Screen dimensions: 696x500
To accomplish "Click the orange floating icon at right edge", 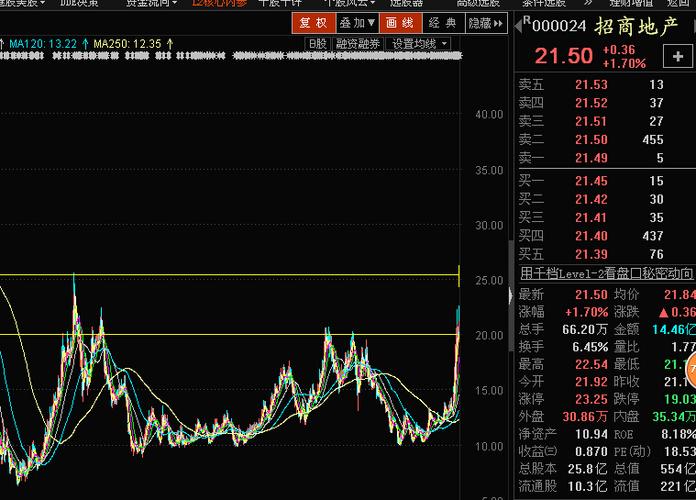I will [691, 369].
